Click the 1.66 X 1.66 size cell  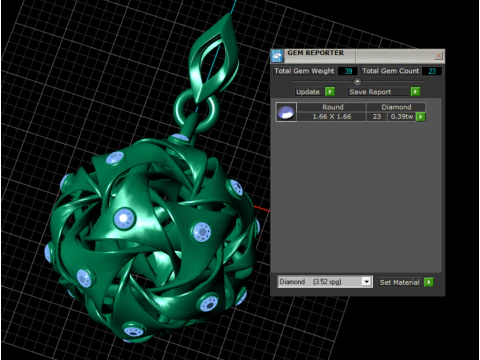tap(332, 117)
